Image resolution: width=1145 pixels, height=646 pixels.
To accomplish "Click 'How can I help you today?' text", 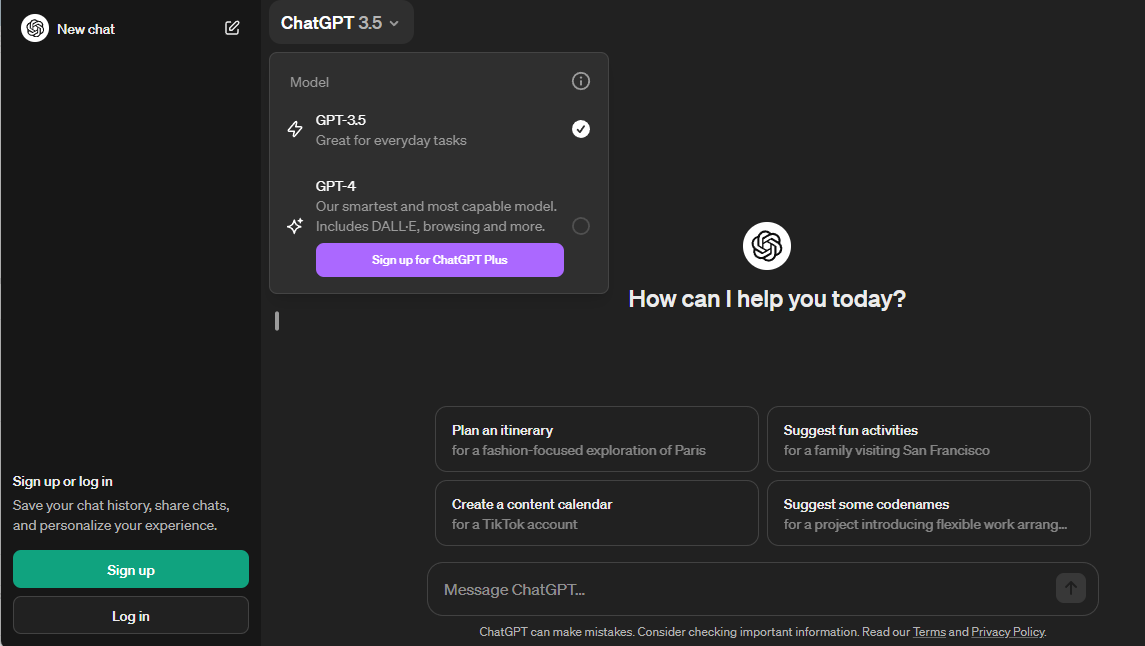I will point(767,299).
